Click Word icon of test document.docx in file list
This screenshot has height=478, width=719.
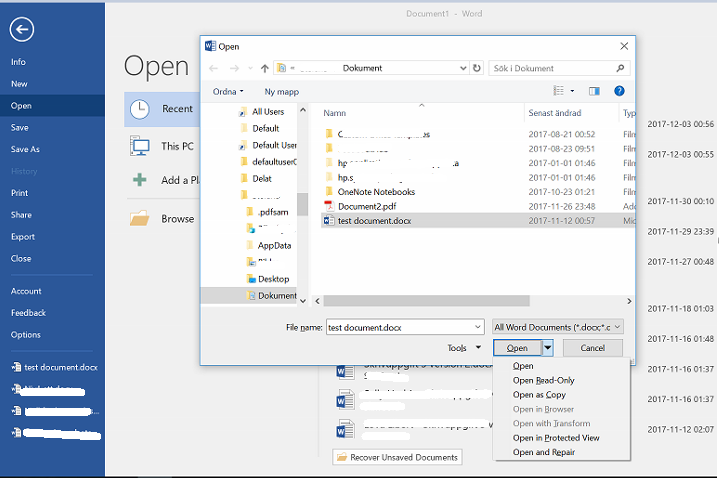[x=328, y=221]
